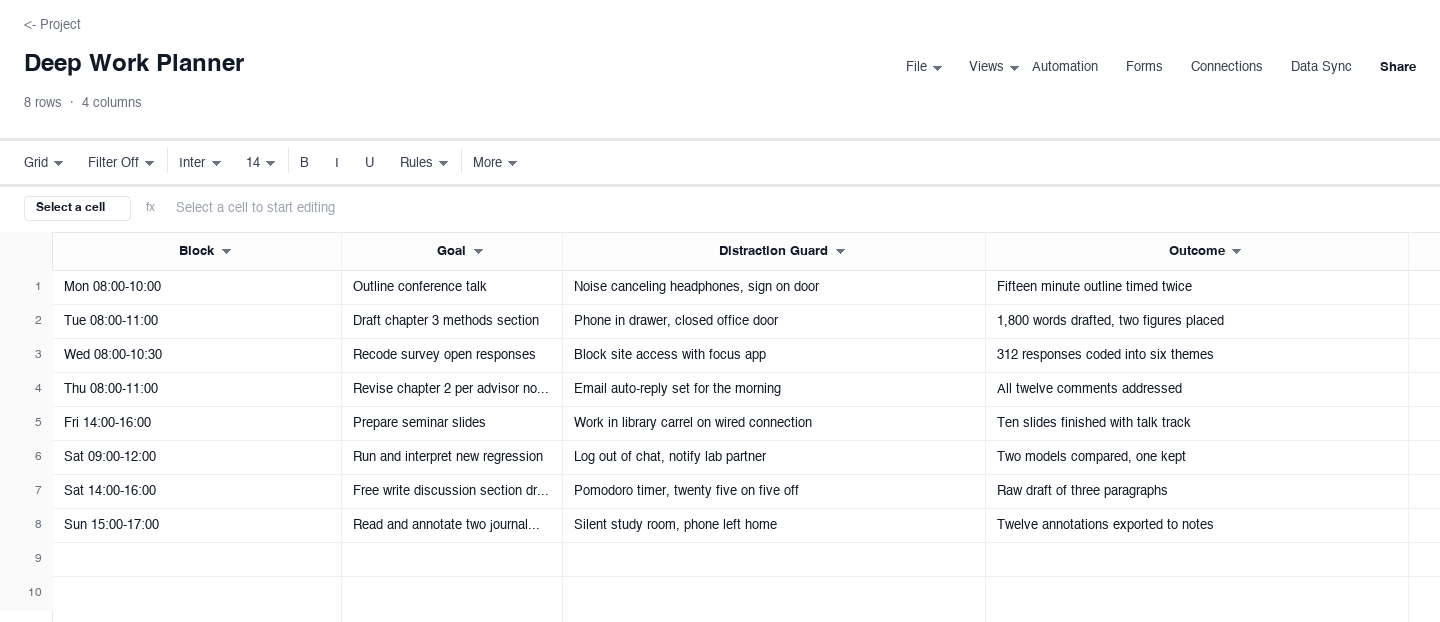Open the Rules dropdown
Screen dimensions: 1440x622
[424, 163]
